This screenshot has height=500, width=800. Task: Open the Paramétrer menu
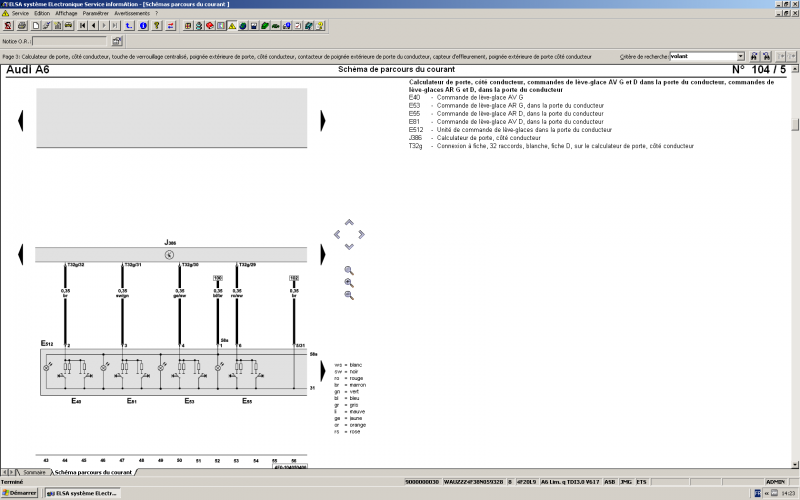[x=95, y=13]
